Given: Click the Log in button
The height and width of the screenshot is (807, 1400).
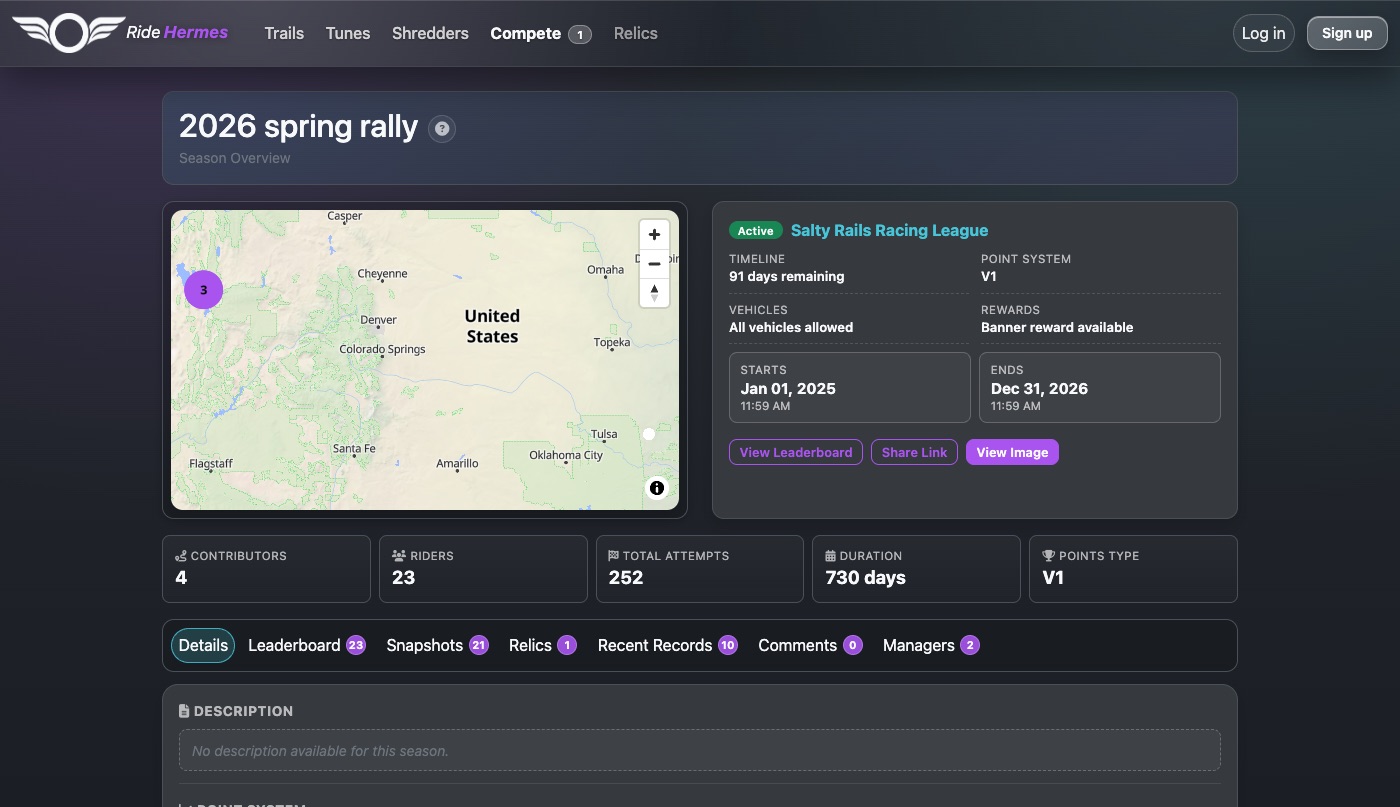Looking at the screenshot, I should coord(1264,33).
